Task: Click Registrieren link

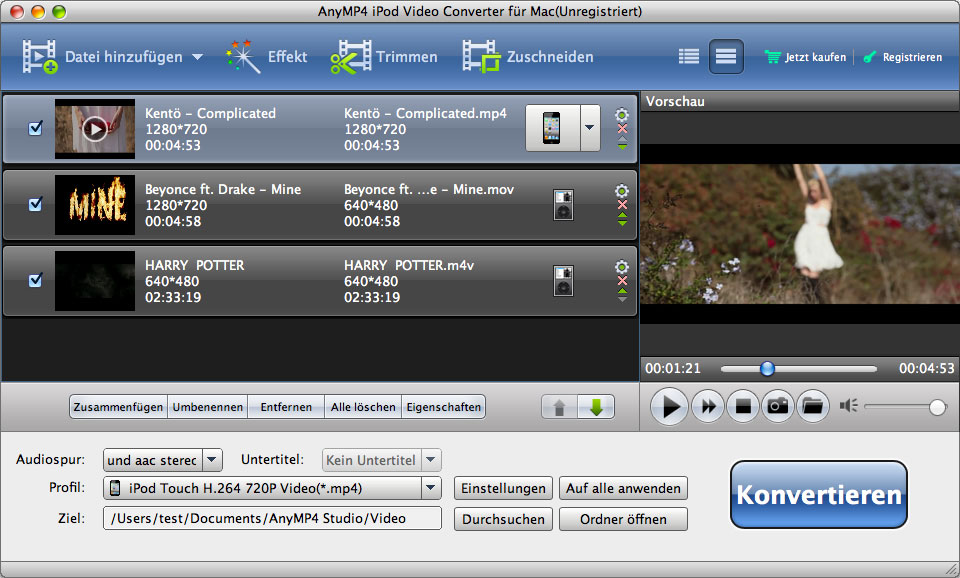Action: 912,57
